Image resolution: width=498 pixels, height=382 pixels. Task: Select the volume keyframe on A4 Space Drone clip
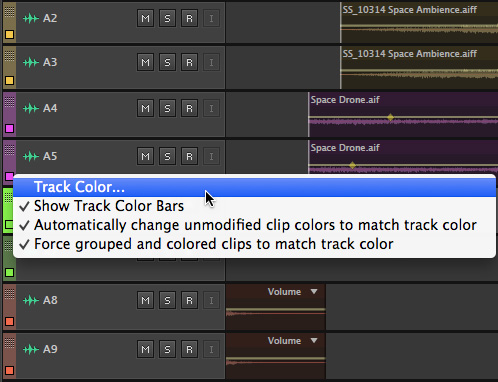tap(390, 117)
